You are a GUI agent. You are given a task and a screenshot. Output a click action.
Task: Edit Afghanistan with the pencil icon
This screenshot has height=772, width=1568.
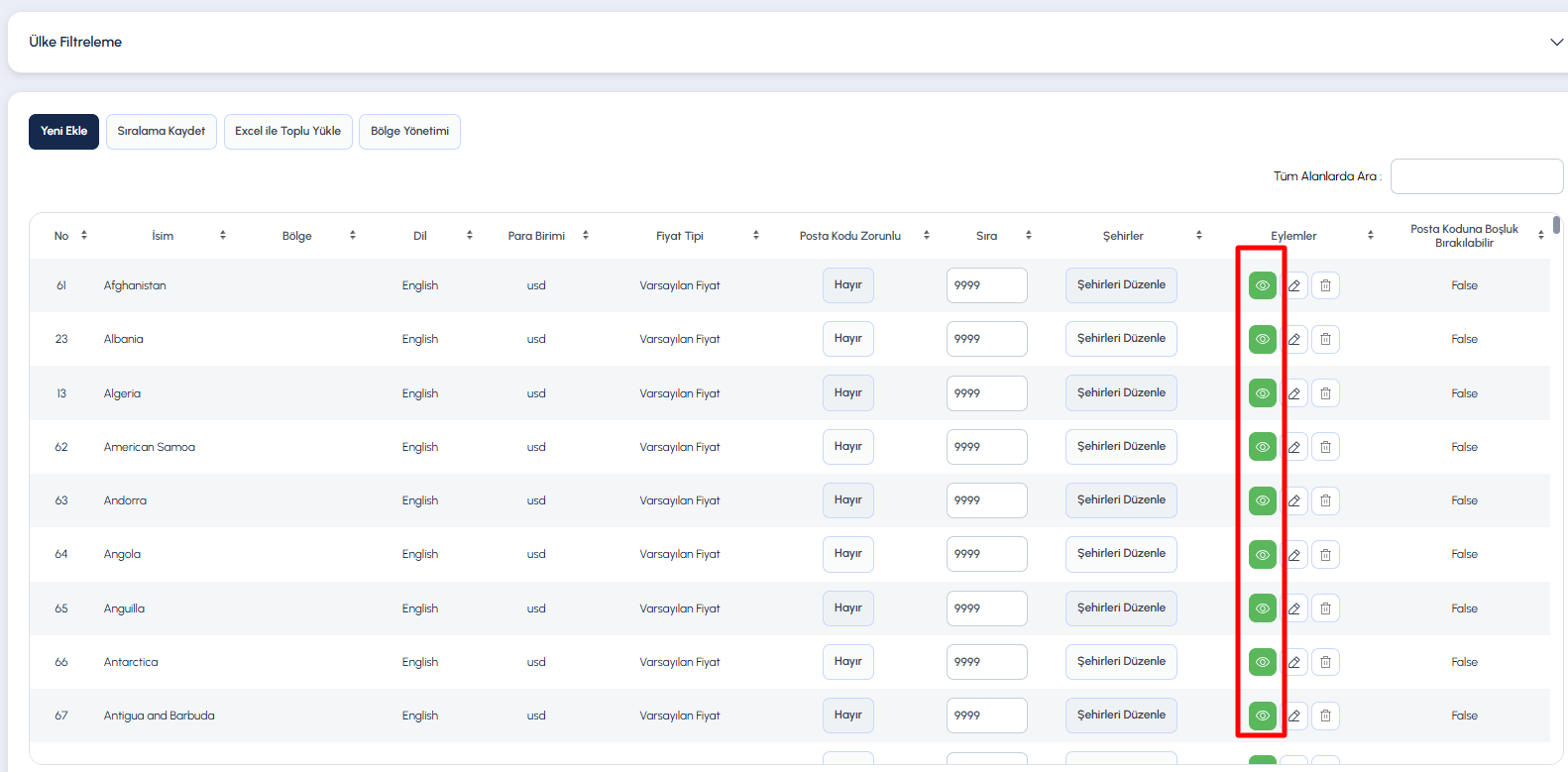tap(1294, 285)
